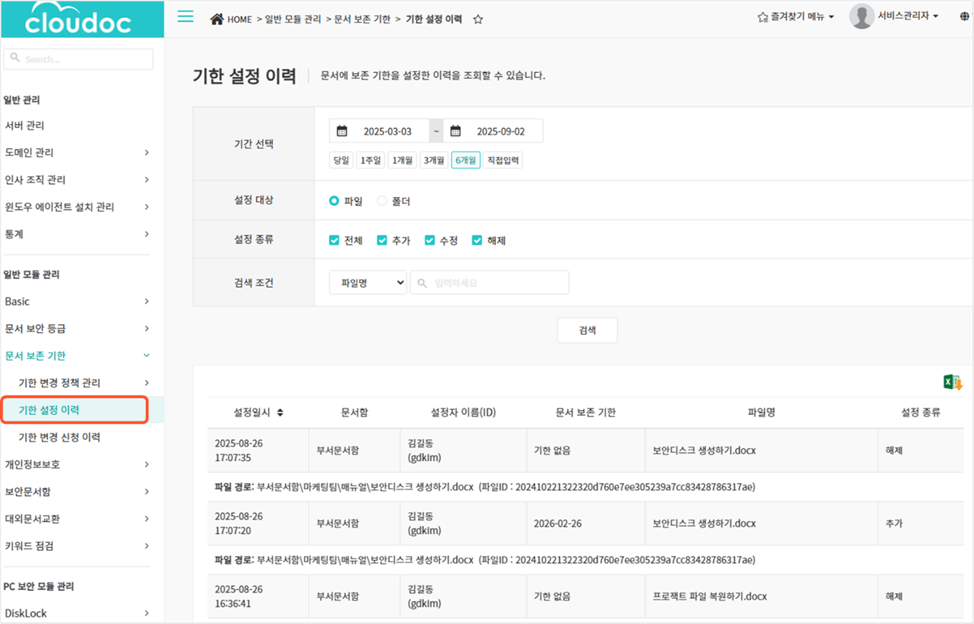
Task: Open 서버 관리 in sidebar
Action: (x=25, y=126)
